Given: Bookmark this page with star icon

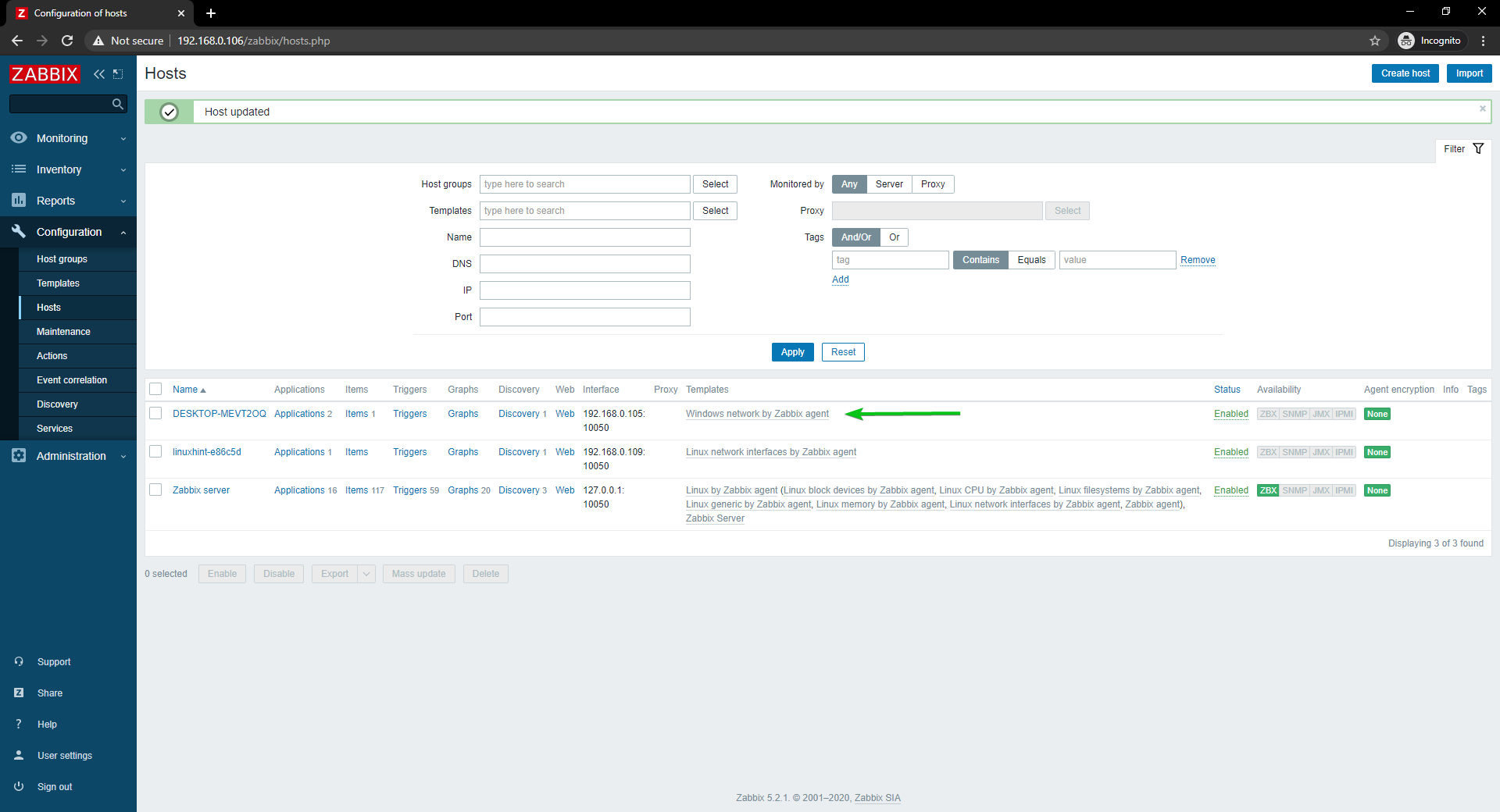Looking at the screenshot, I should point(1375,41).
